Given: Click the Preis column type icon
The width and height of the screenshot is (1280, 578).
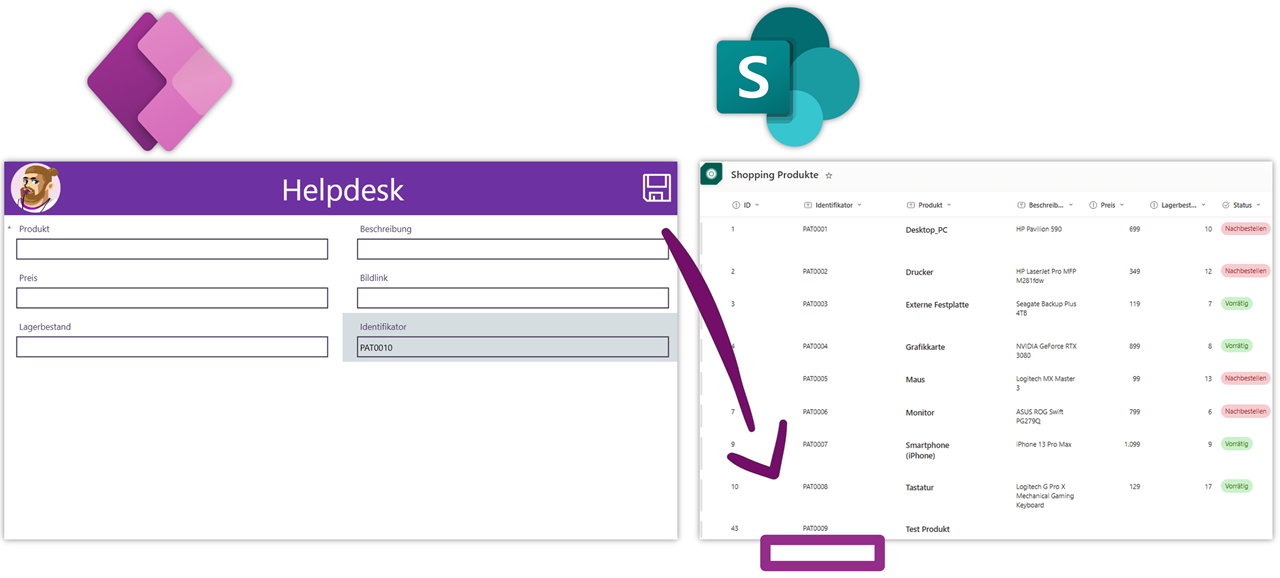Looking at the screenshot, I should click(1093, 205).
